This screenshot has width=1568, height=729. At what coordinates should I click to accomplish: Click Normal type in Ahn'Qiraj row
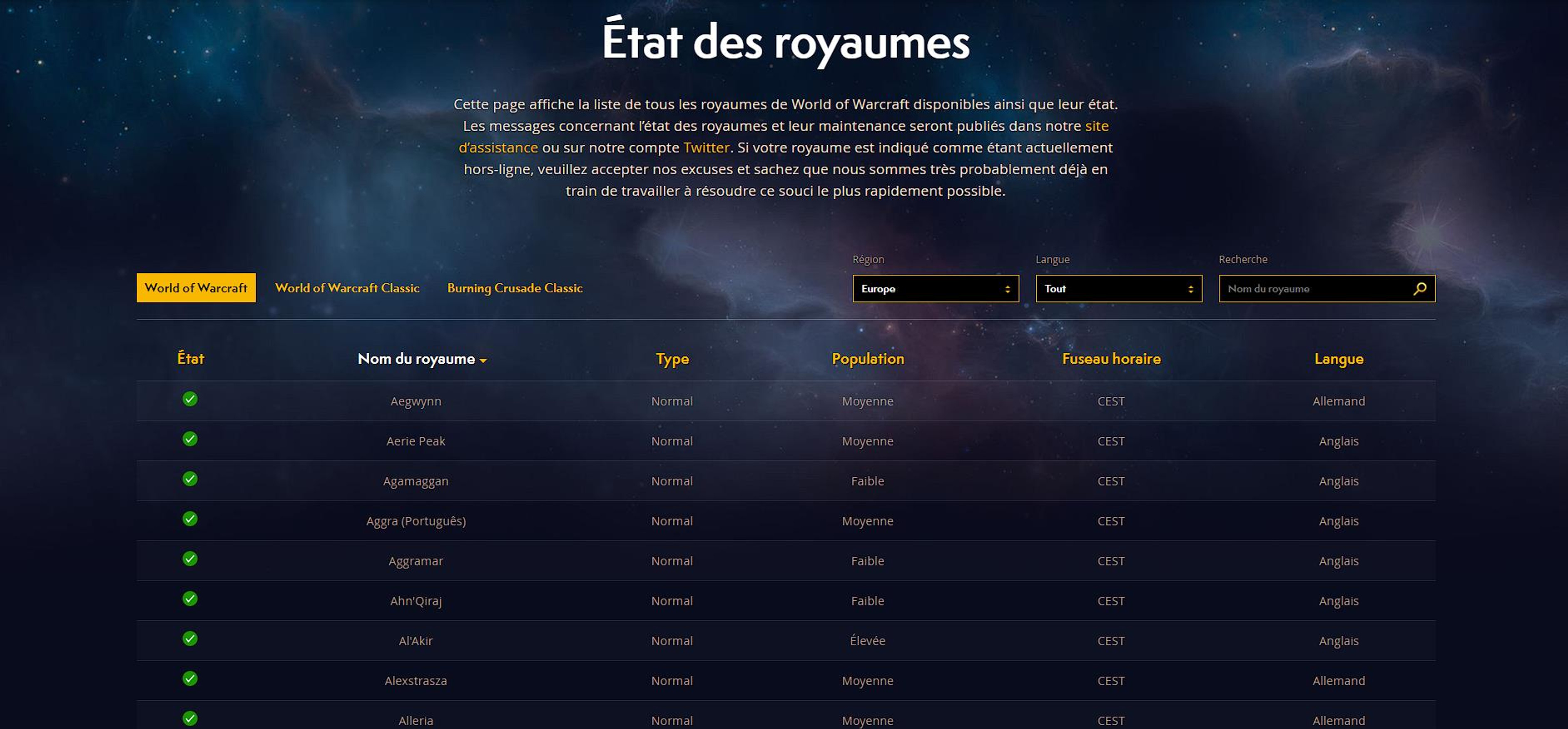(672, 601)
